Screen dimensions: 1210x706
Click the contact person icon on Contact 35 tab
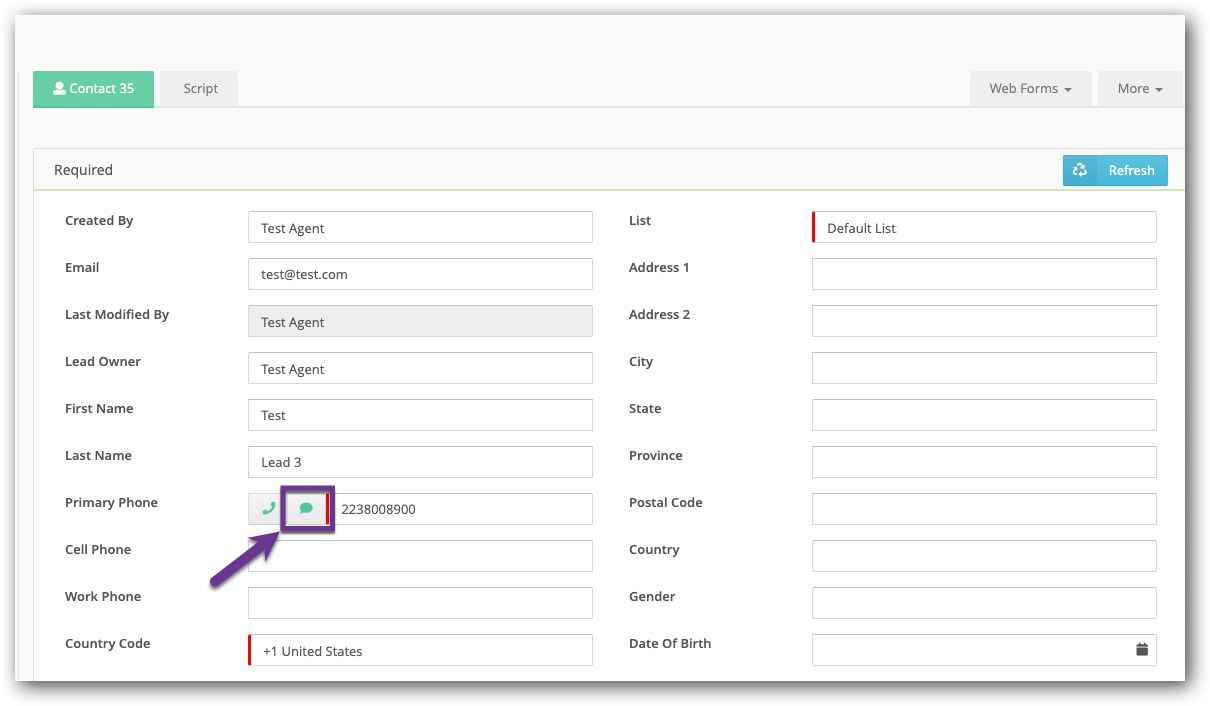click(x=61, y=88)
